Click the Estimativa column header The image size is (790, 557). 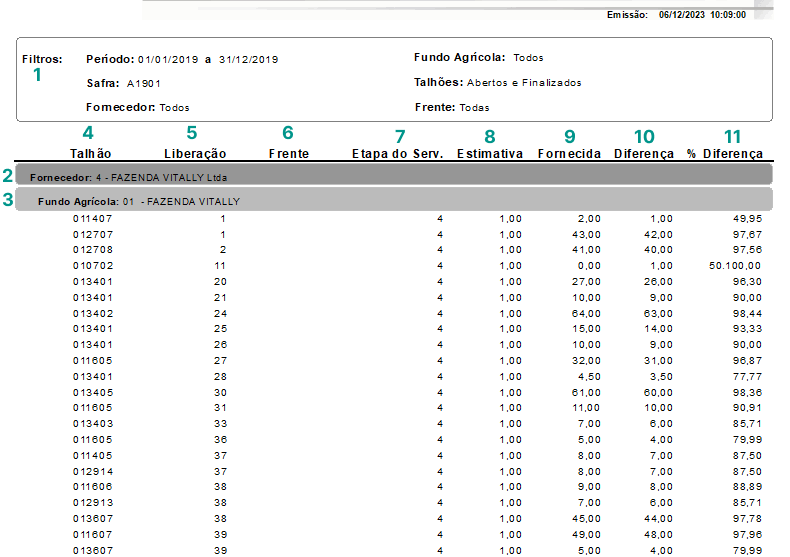(490, 154)
